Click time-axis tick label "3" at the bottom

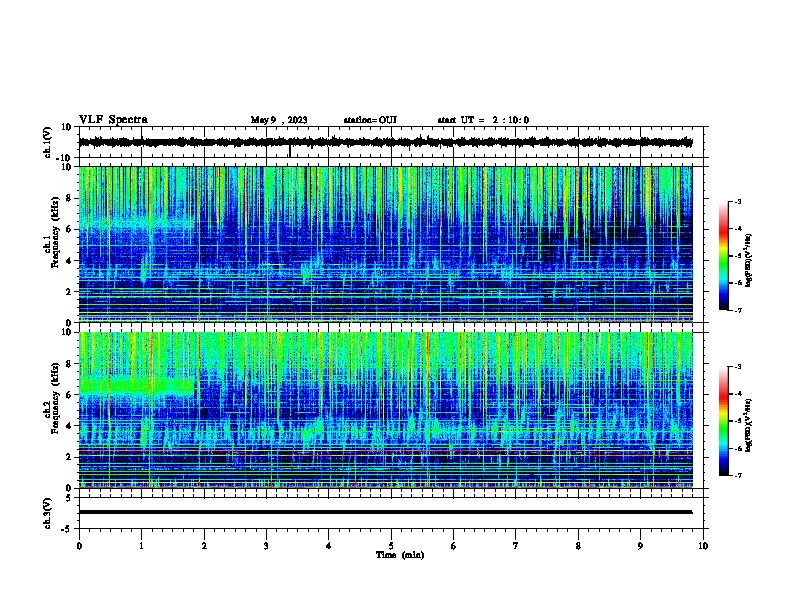pos(266,546)
